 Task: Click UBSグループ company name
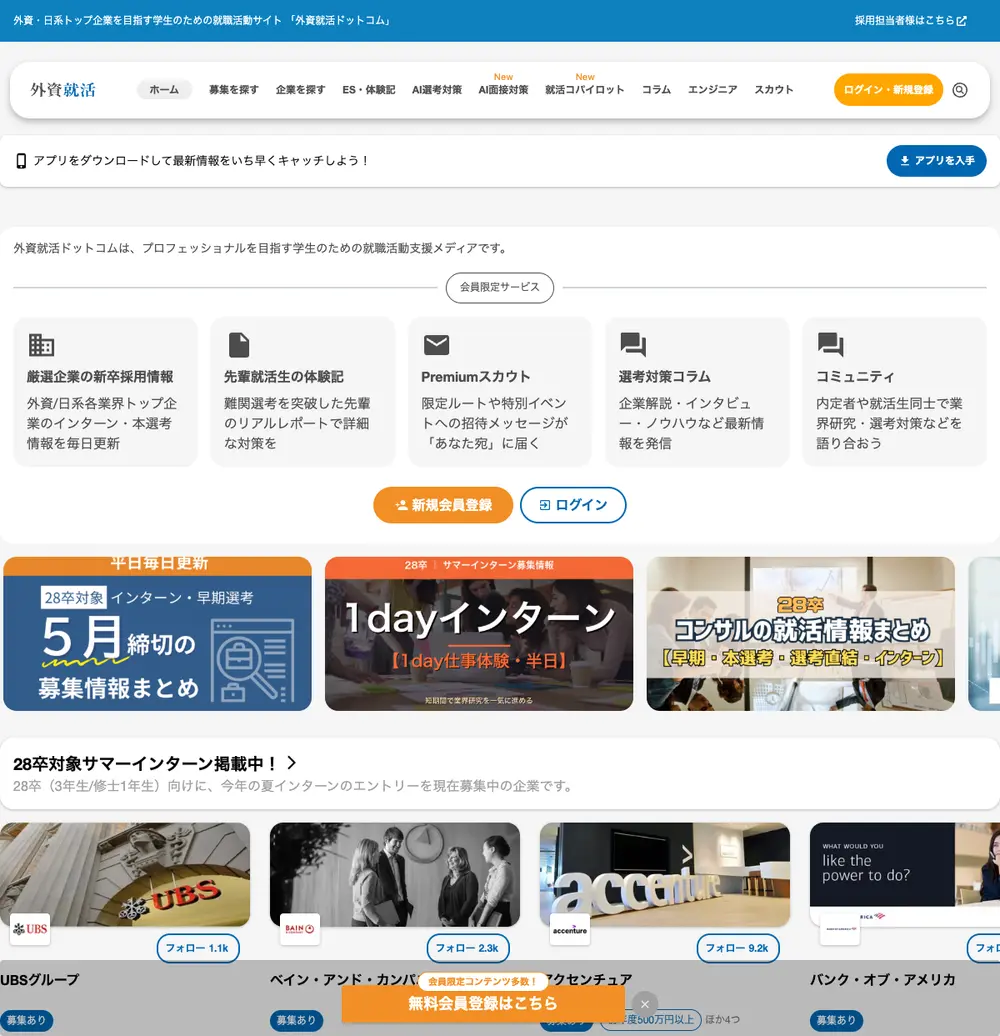tap(40, 979)
